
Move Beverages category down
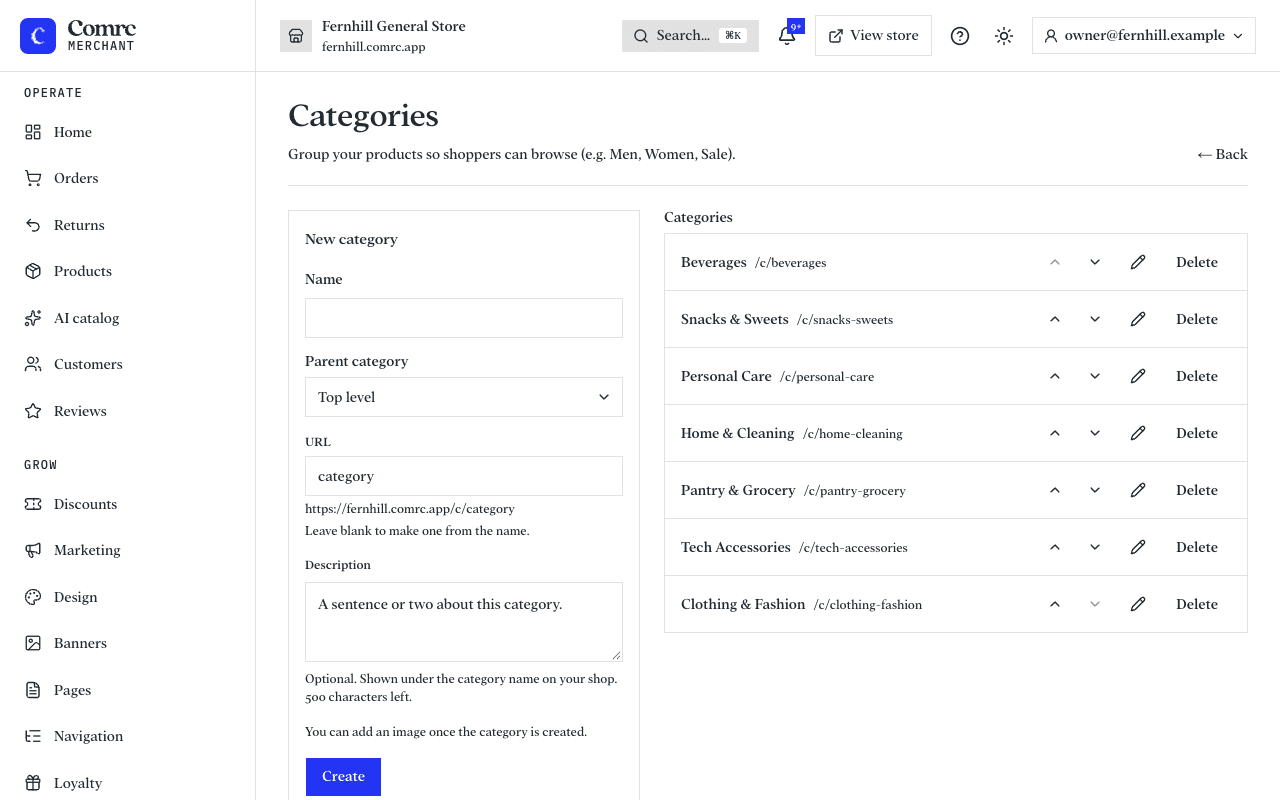(1095, 262)
